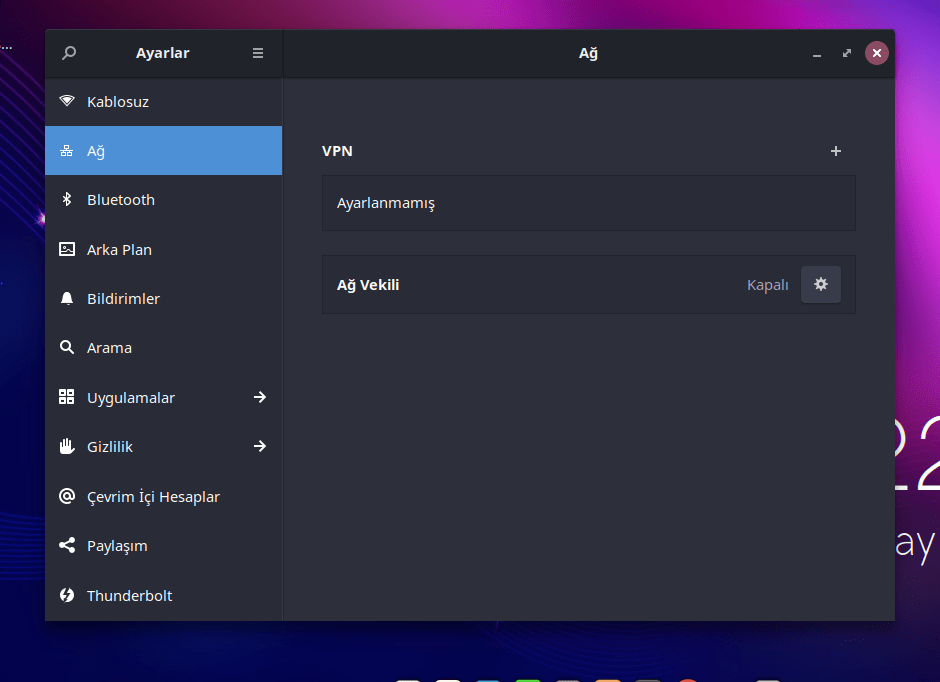Click the Arka Plan picture icon
The height and width of the screenshot is (682, 940).
point(67,249)
